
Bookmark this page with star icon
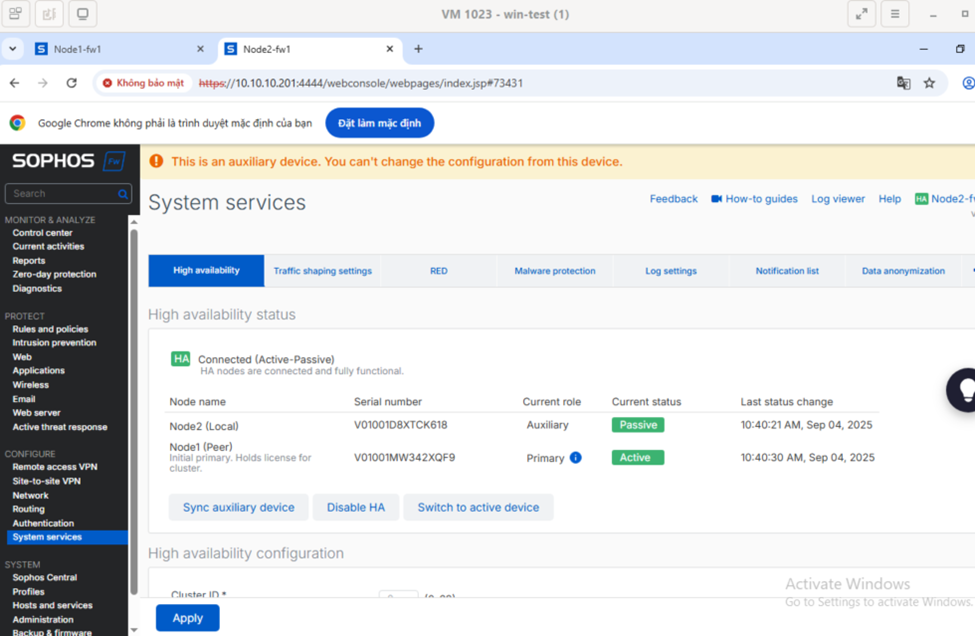point(929,83)
